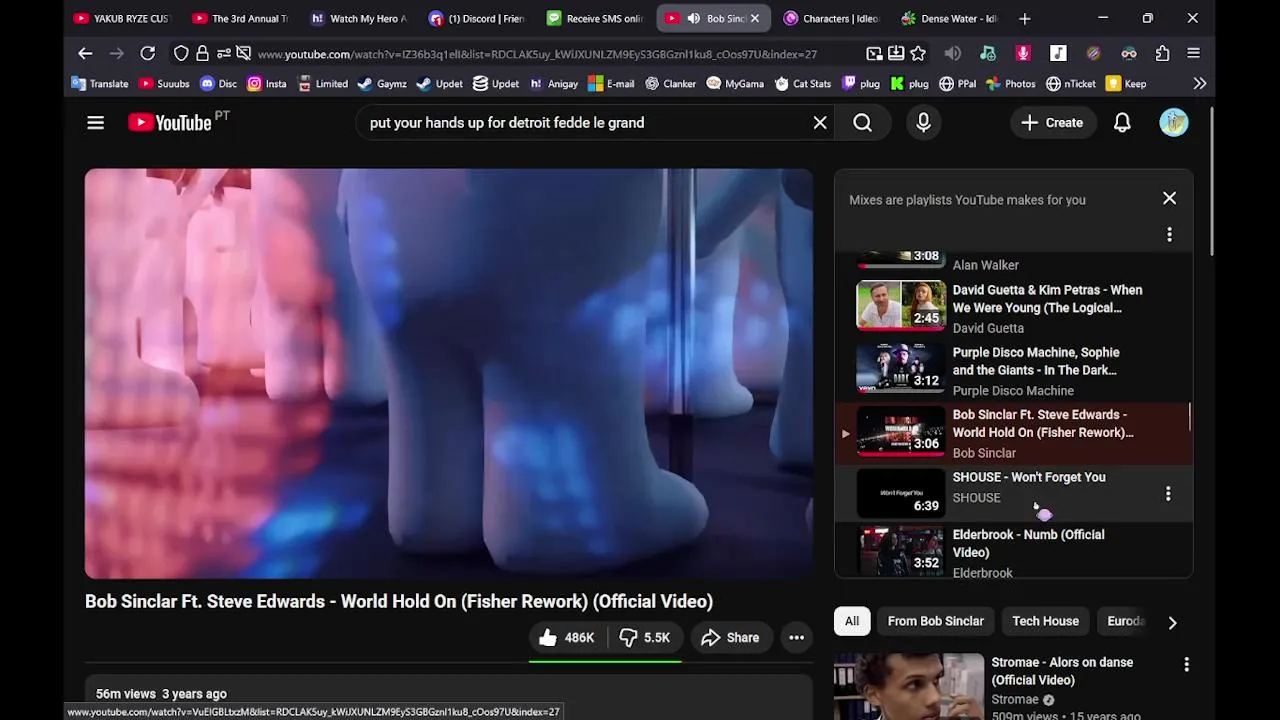
Task: Open options for SHOUSE playlist item
Action: [1168, 494]
